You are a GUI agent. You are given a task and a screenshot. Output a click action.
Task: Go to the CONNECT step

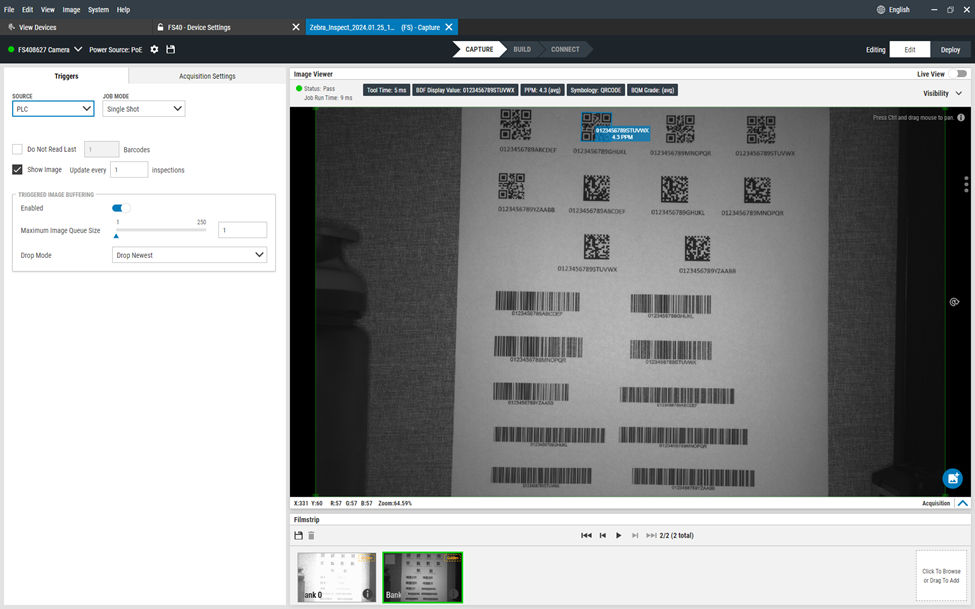pyautogui.click(x=565, y=49)
